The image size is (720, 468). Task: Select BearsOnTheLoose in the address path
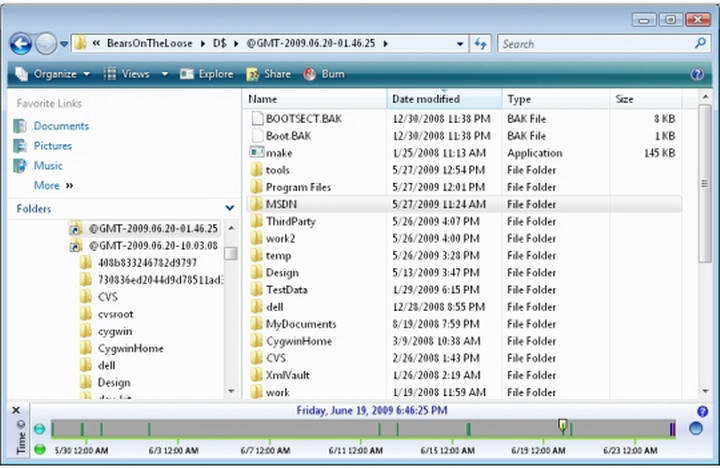[150, 43]
